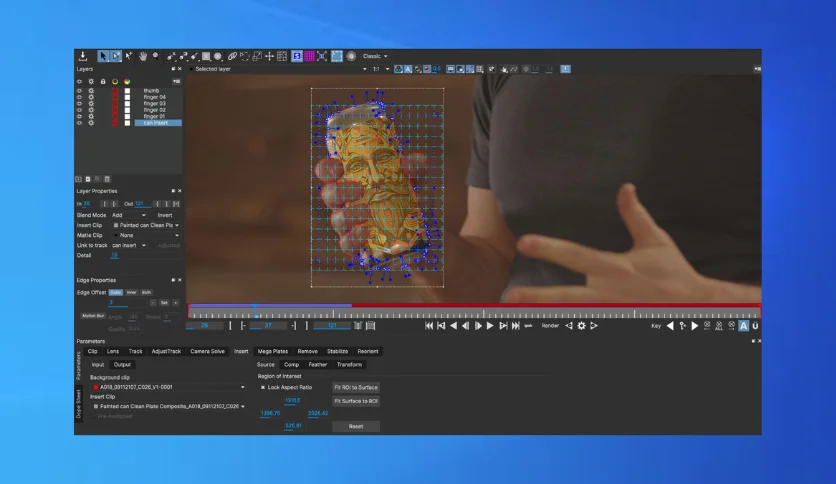
Task: Click the save project download icon
Action: pos(83,56)
